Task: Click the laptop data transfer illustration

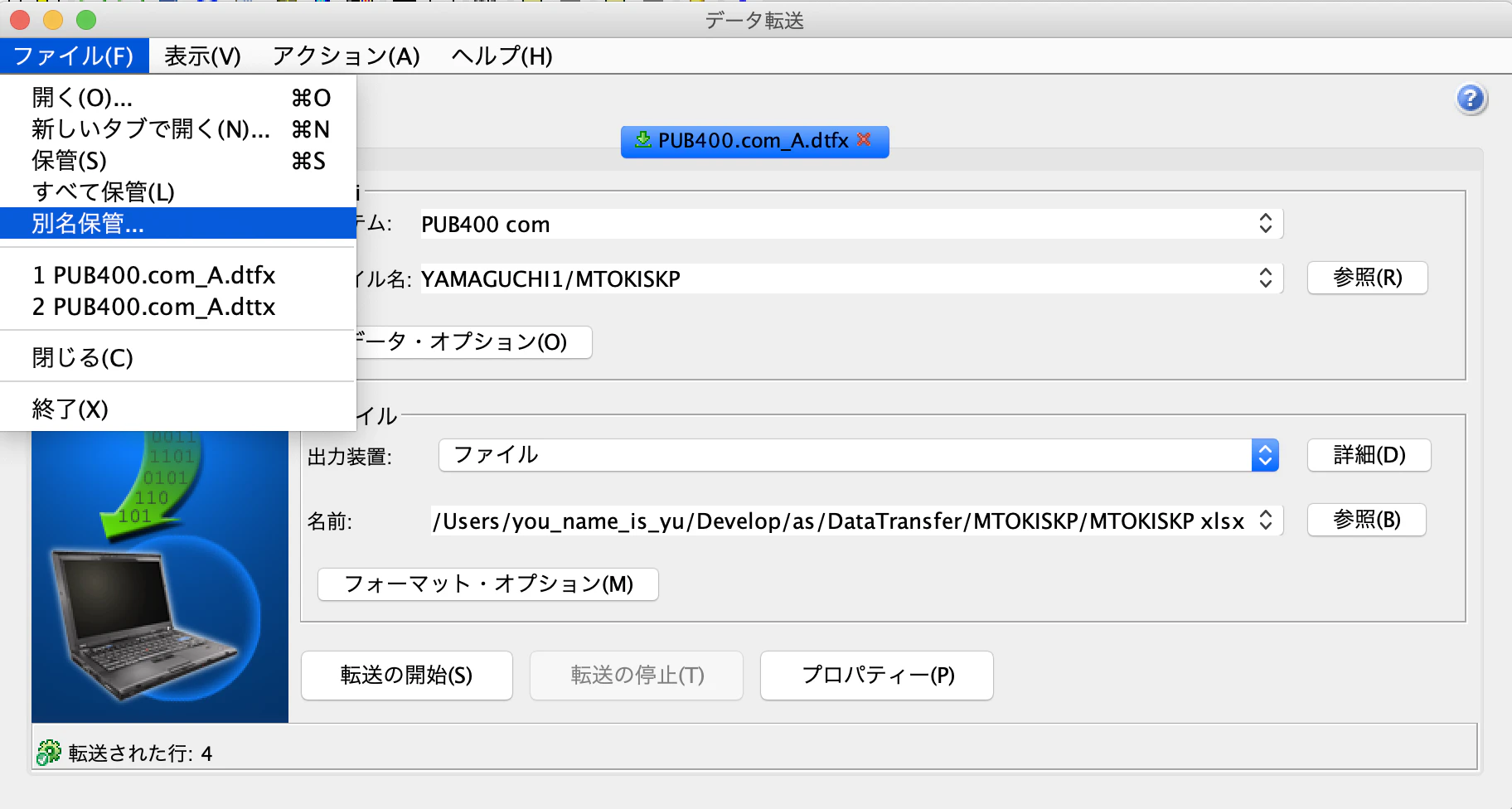Action: (x=160, y=576)
